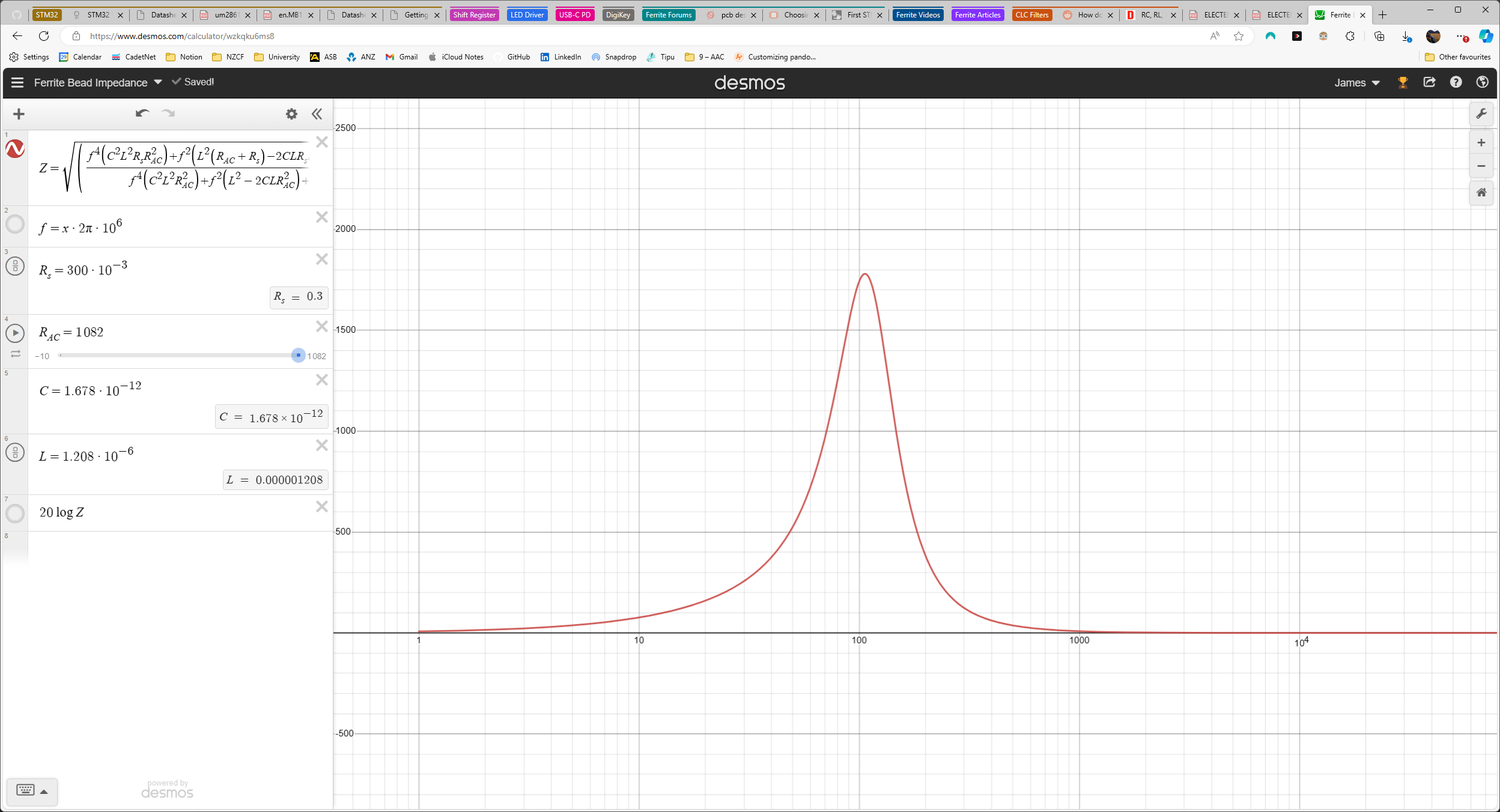Toggle visibility of the f expression
The image size is (1500, 812).
pyautogui.click(x=15, y=224)
